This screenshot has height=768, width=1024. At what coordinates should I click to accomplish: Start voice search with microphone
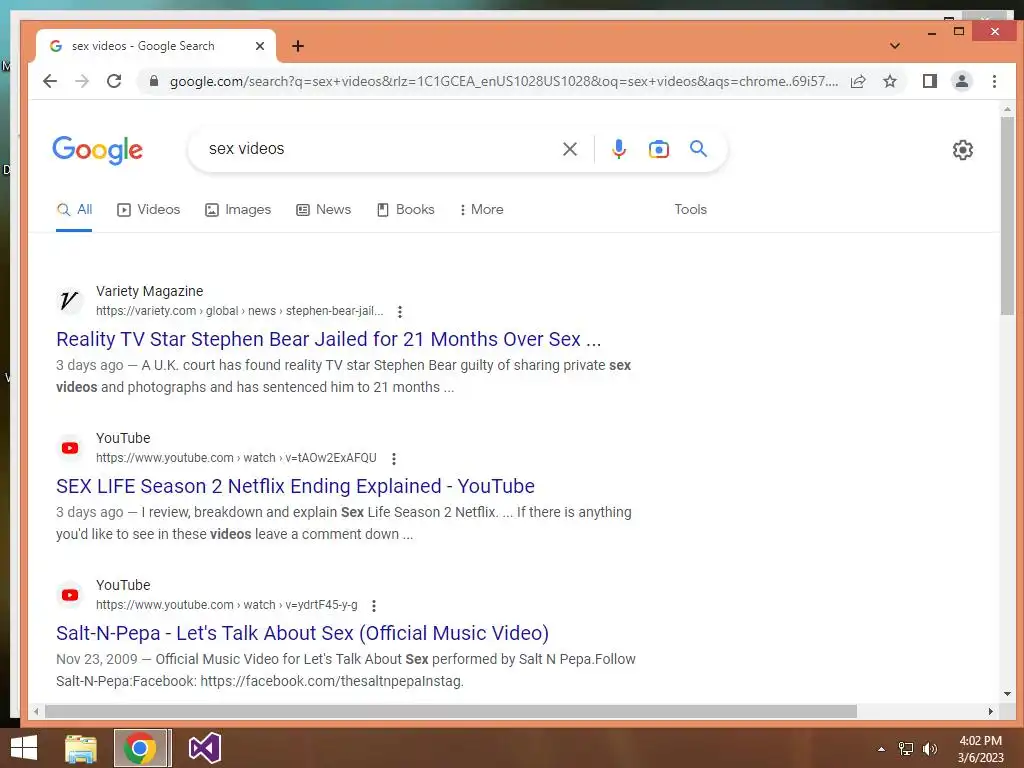pyautogui.click(x=618, y=149)
